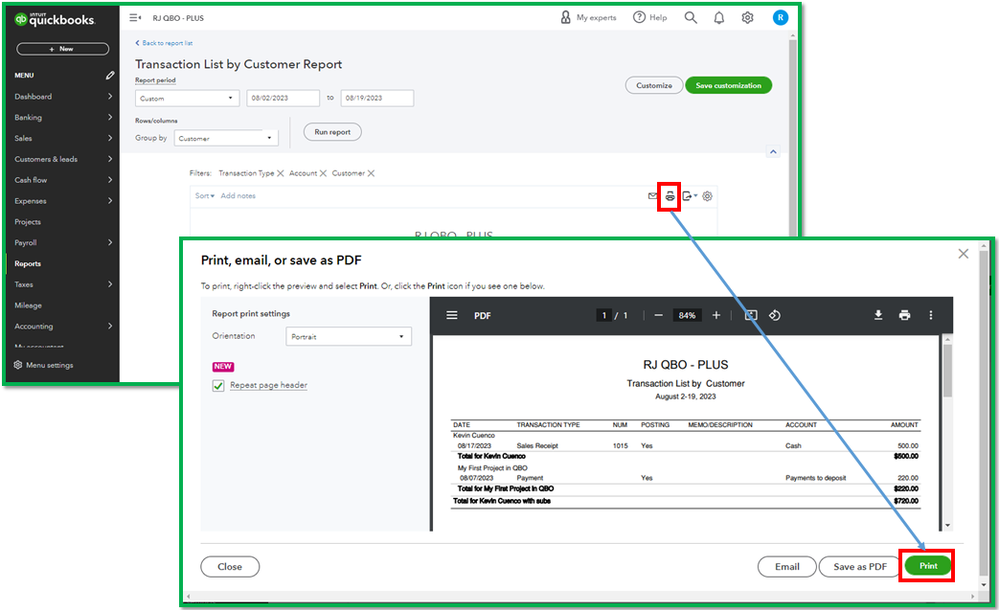The width and height of the screenshot is (999, 610).
Task: Collapse the navigation menu with the hamburger icon
Action: pyautogui.click(x=135, y=18)
